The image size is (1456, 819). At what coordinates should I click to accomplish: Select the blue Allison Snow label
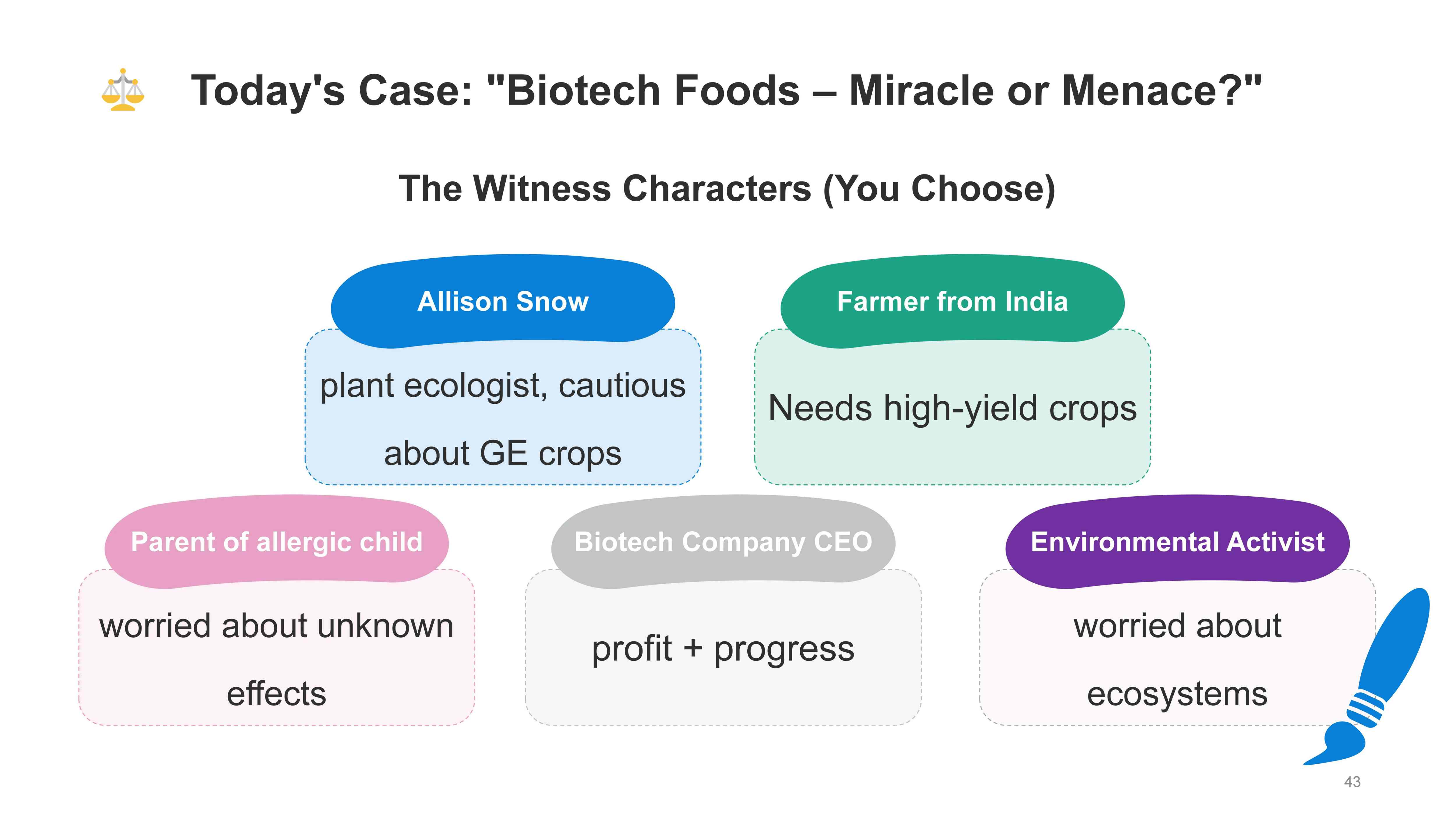[502, 301]
